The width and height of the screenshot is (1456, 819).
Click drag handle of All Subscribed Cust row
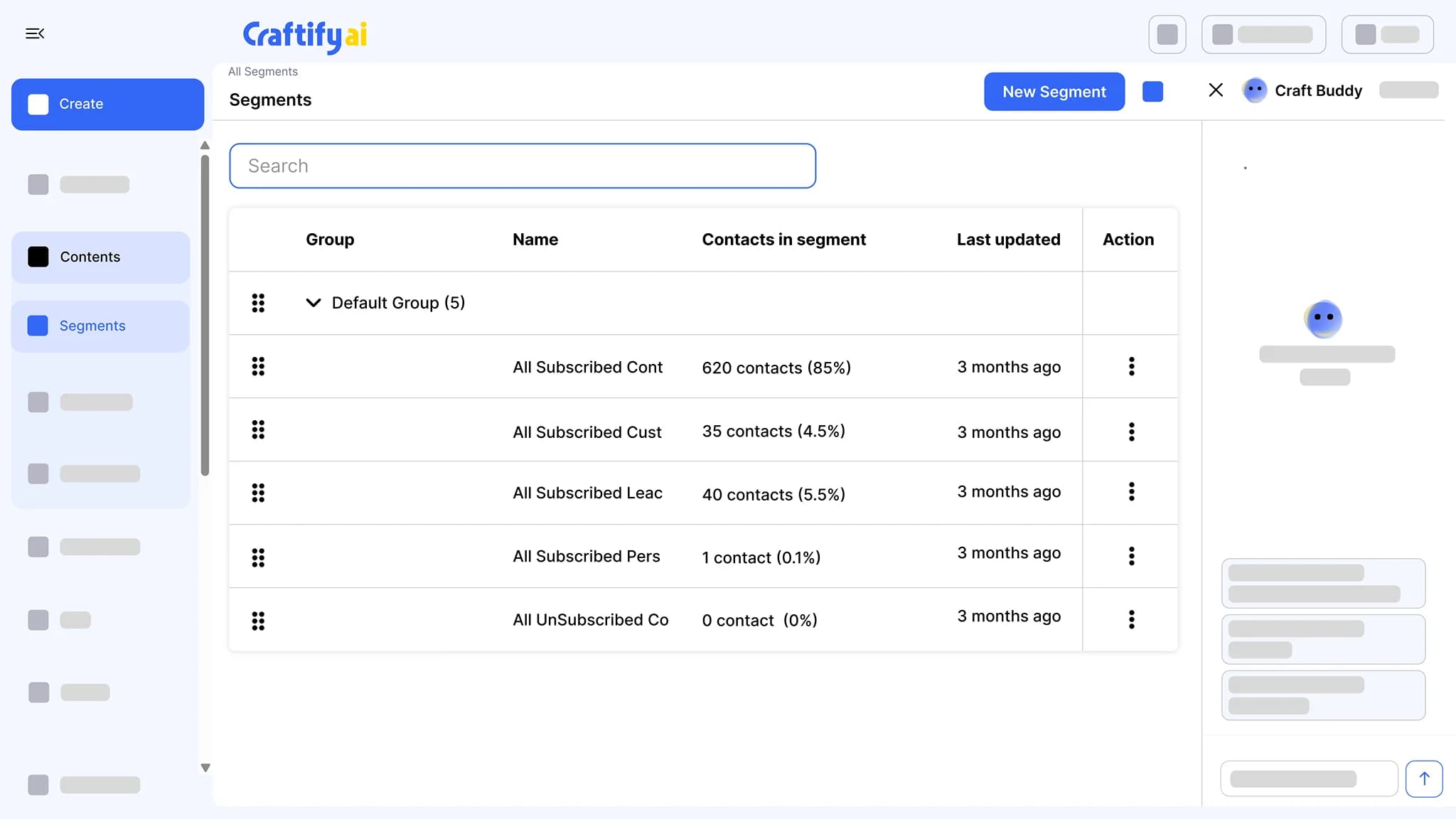258,429
